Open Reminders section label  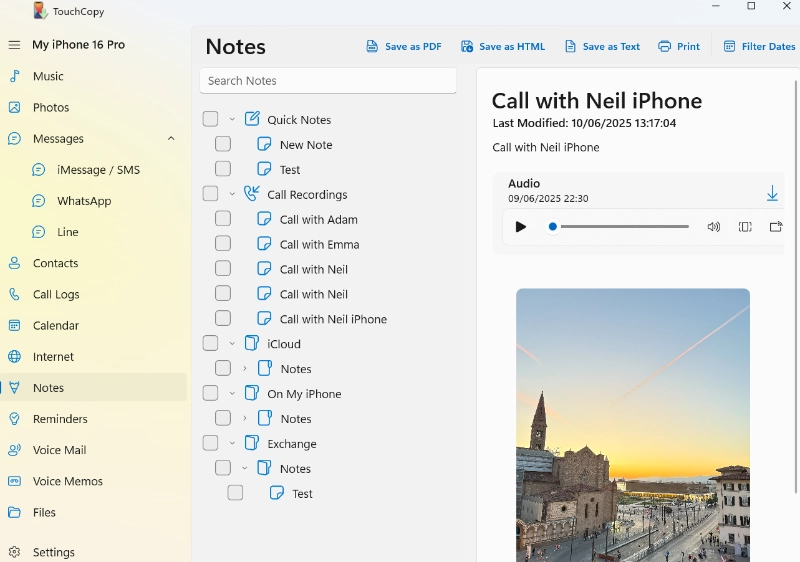click(x=60, y=419)
